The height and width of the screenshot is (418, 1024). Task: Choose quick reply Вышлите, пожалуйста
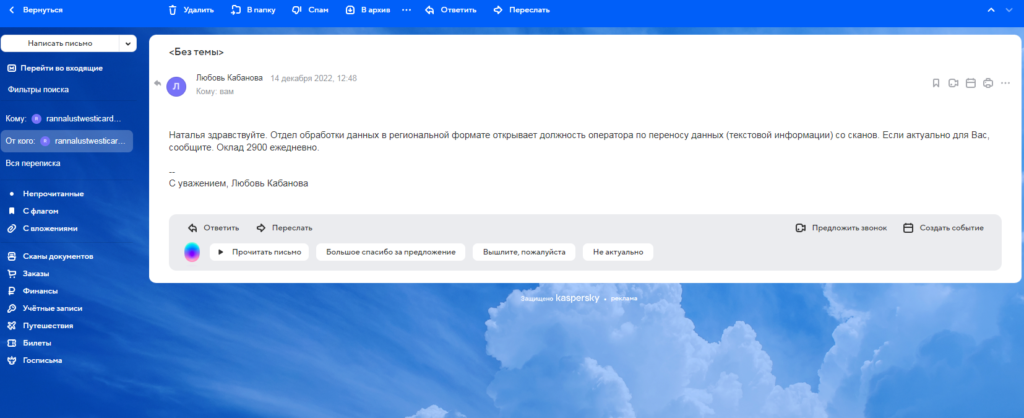(524, 252)
